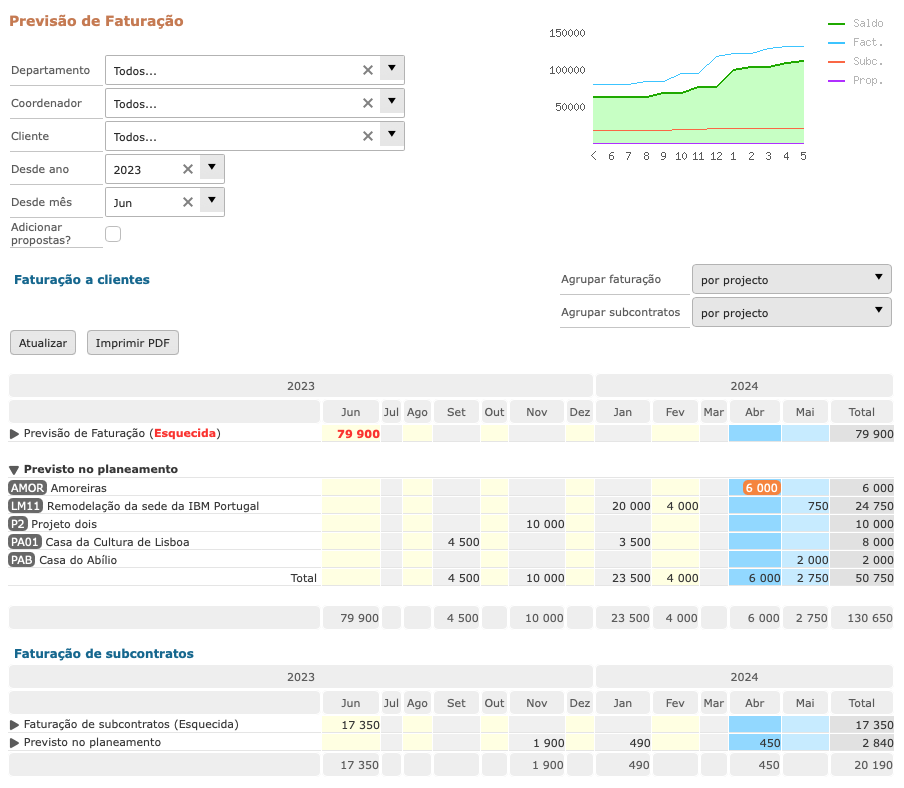Toggle the Adicionar propostas checkbox

(x=113, y=234)
